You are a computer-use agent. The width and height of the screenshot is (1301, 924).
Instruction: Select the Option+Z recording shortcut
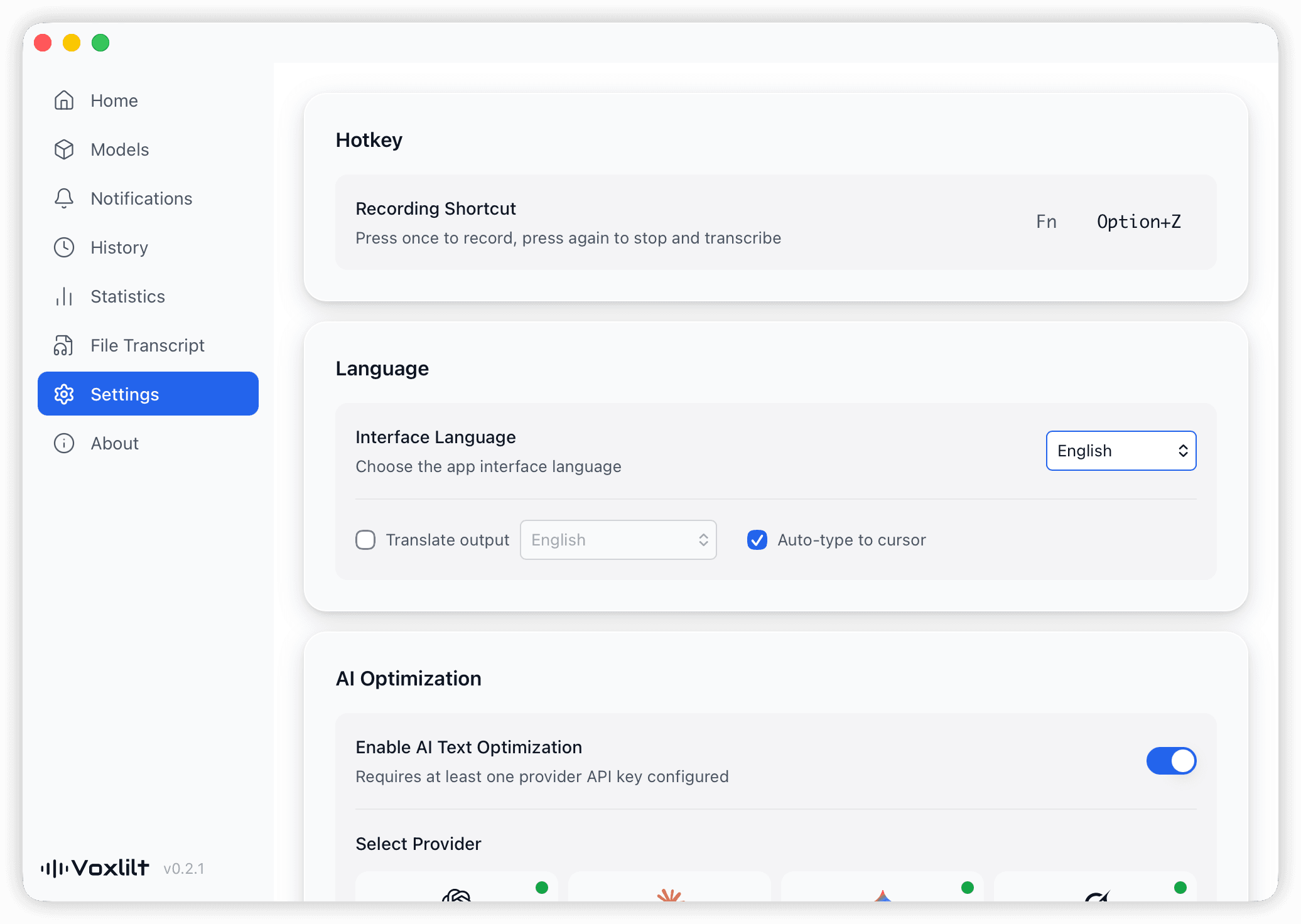pyautogui.click(x=1138, y=222)
